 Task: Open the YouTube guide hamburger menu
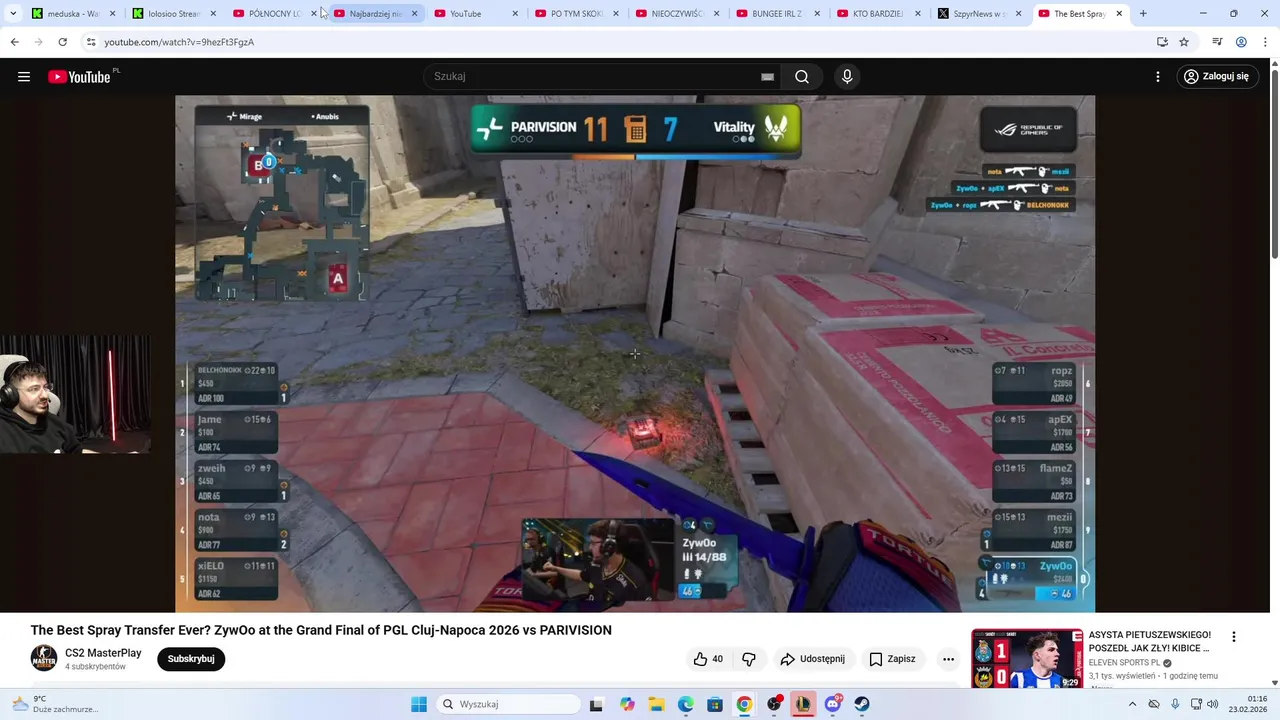click(x=24, y=77)
